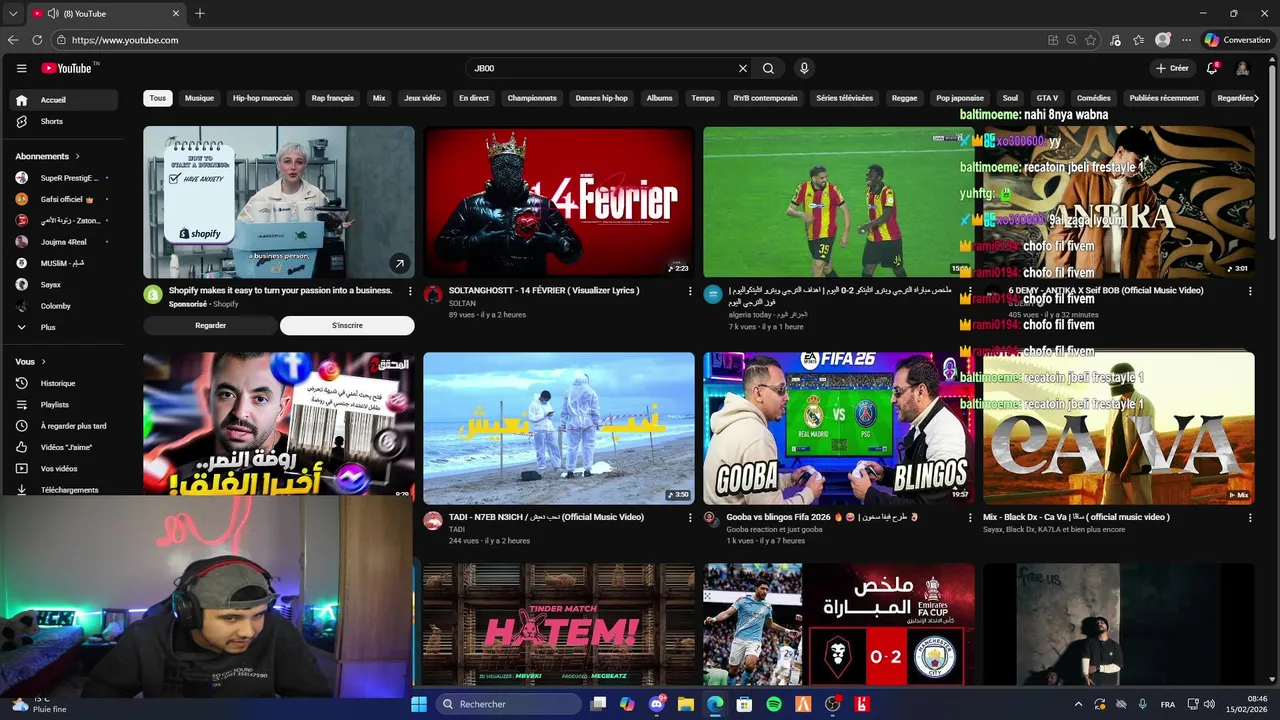Select the Hip-hop marocain filter chip

[x=262, y=98]
